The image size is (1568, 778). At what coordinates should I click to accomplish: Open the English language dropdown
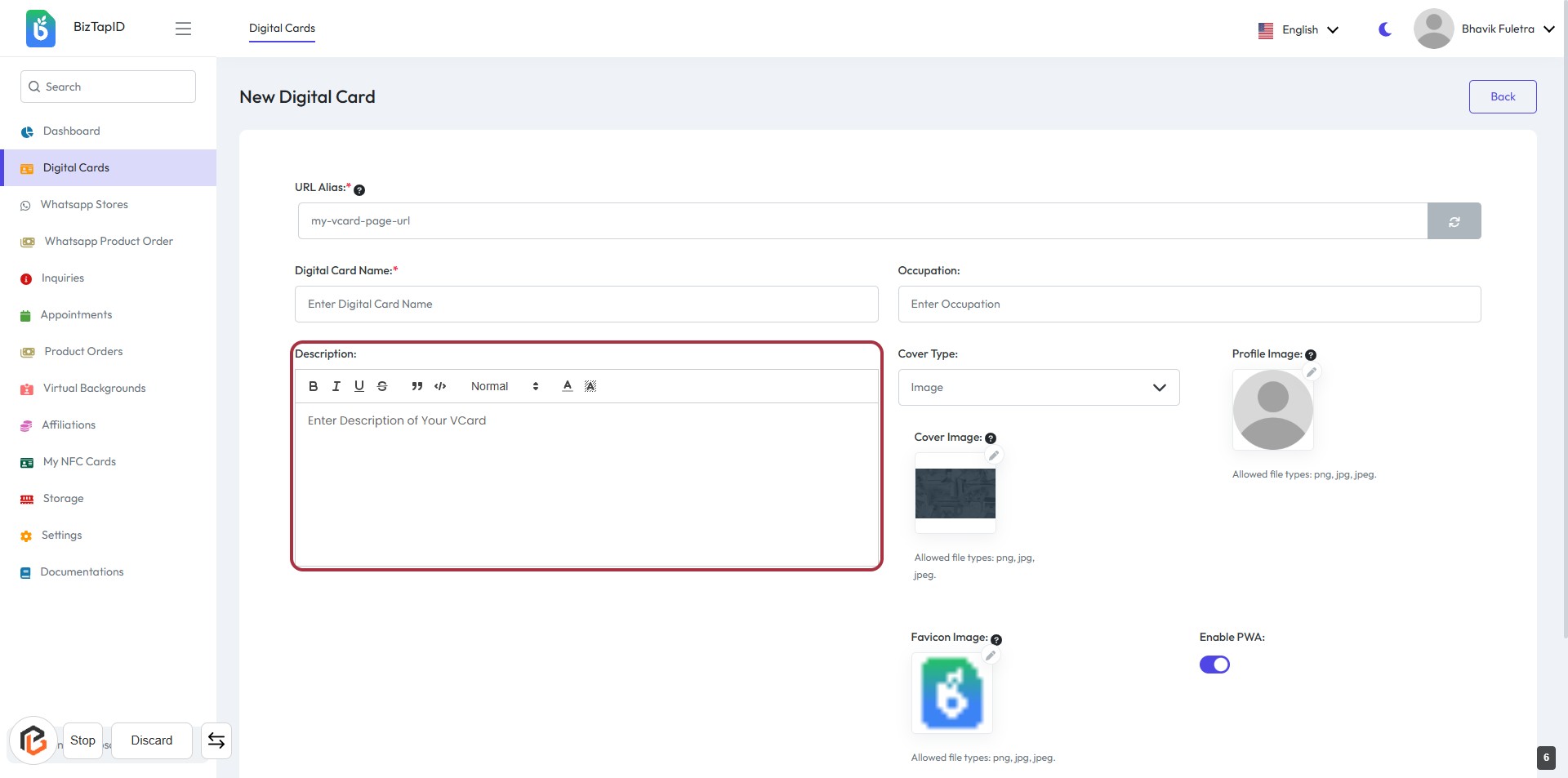point(1298,29)
